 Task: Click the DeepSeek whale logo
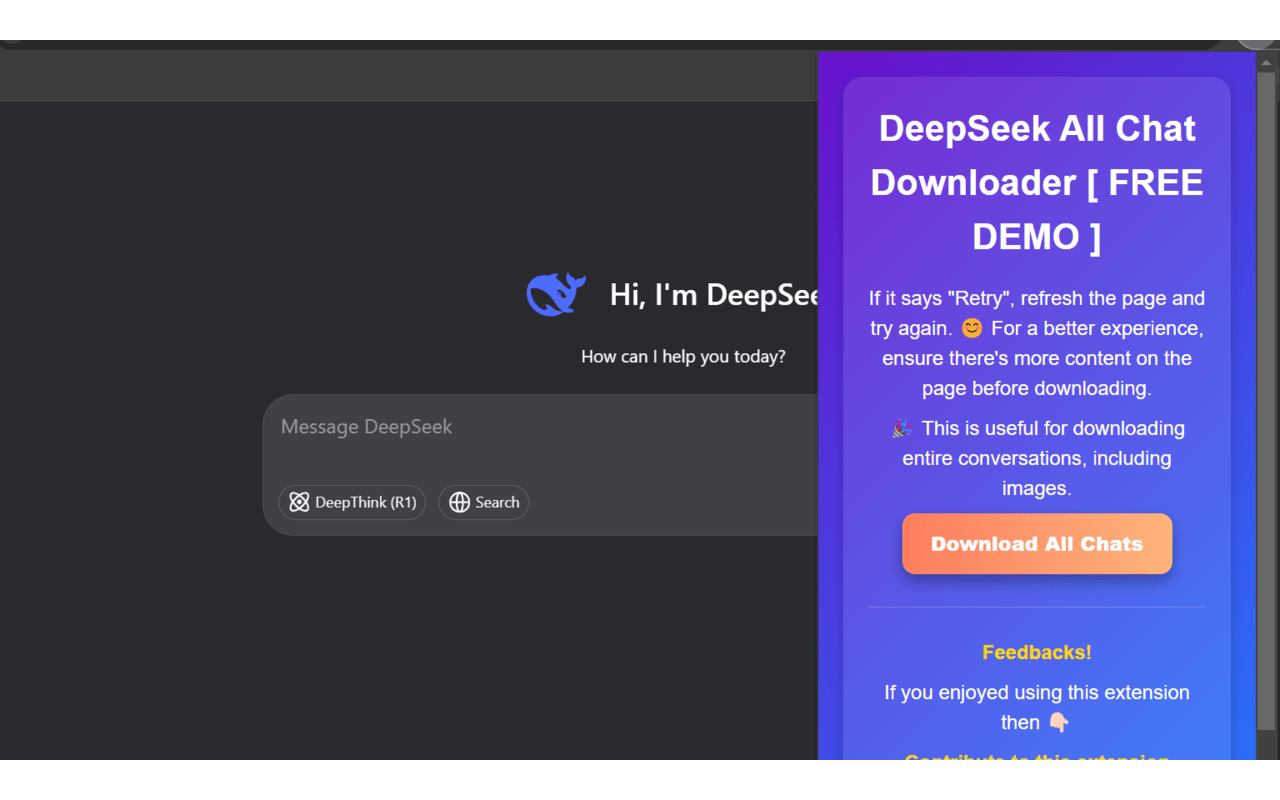pyautogui.click(x=556, y=294)
